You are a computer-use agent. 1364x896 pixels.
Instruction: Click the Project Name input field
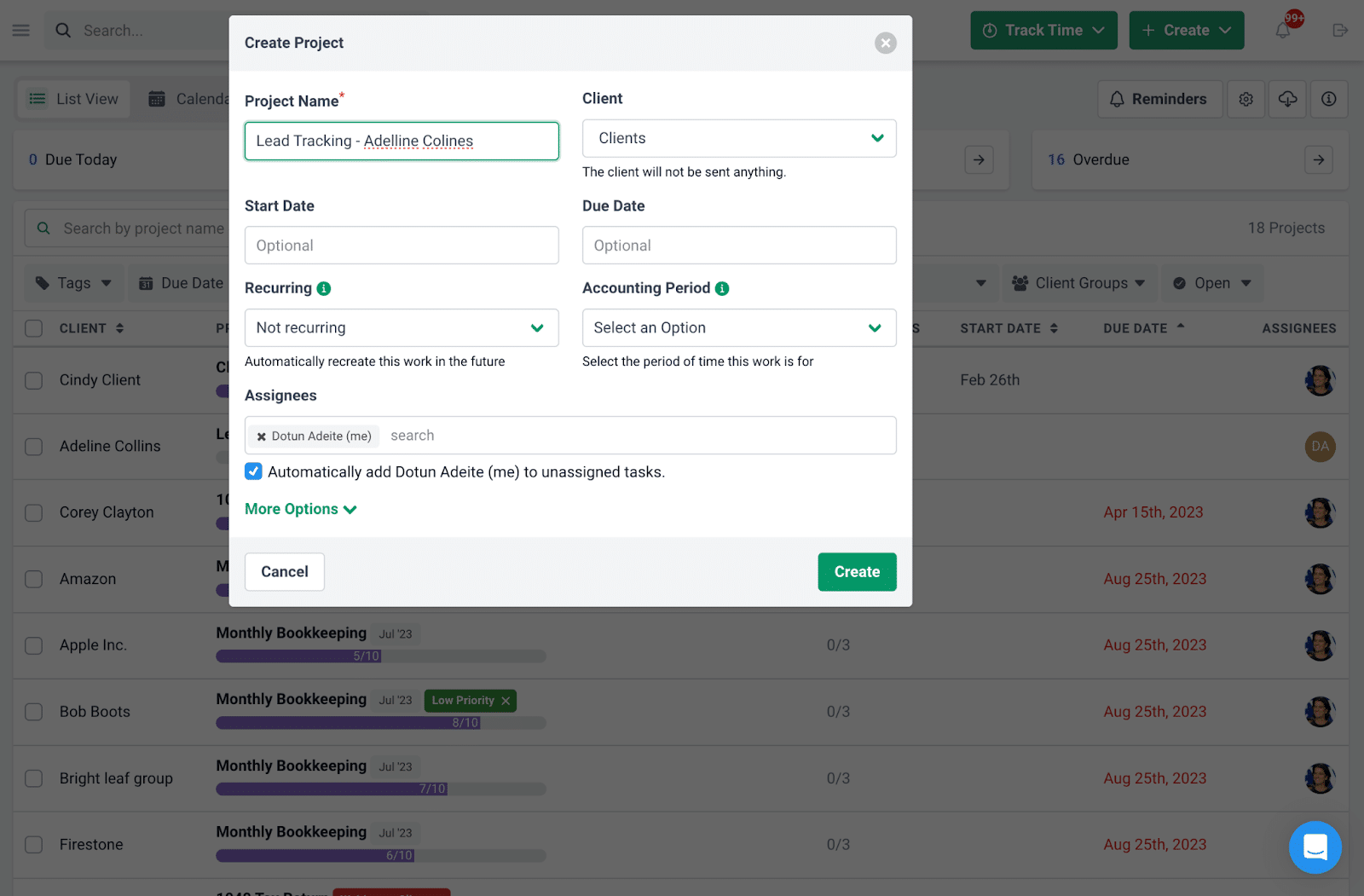pos(402,141)
